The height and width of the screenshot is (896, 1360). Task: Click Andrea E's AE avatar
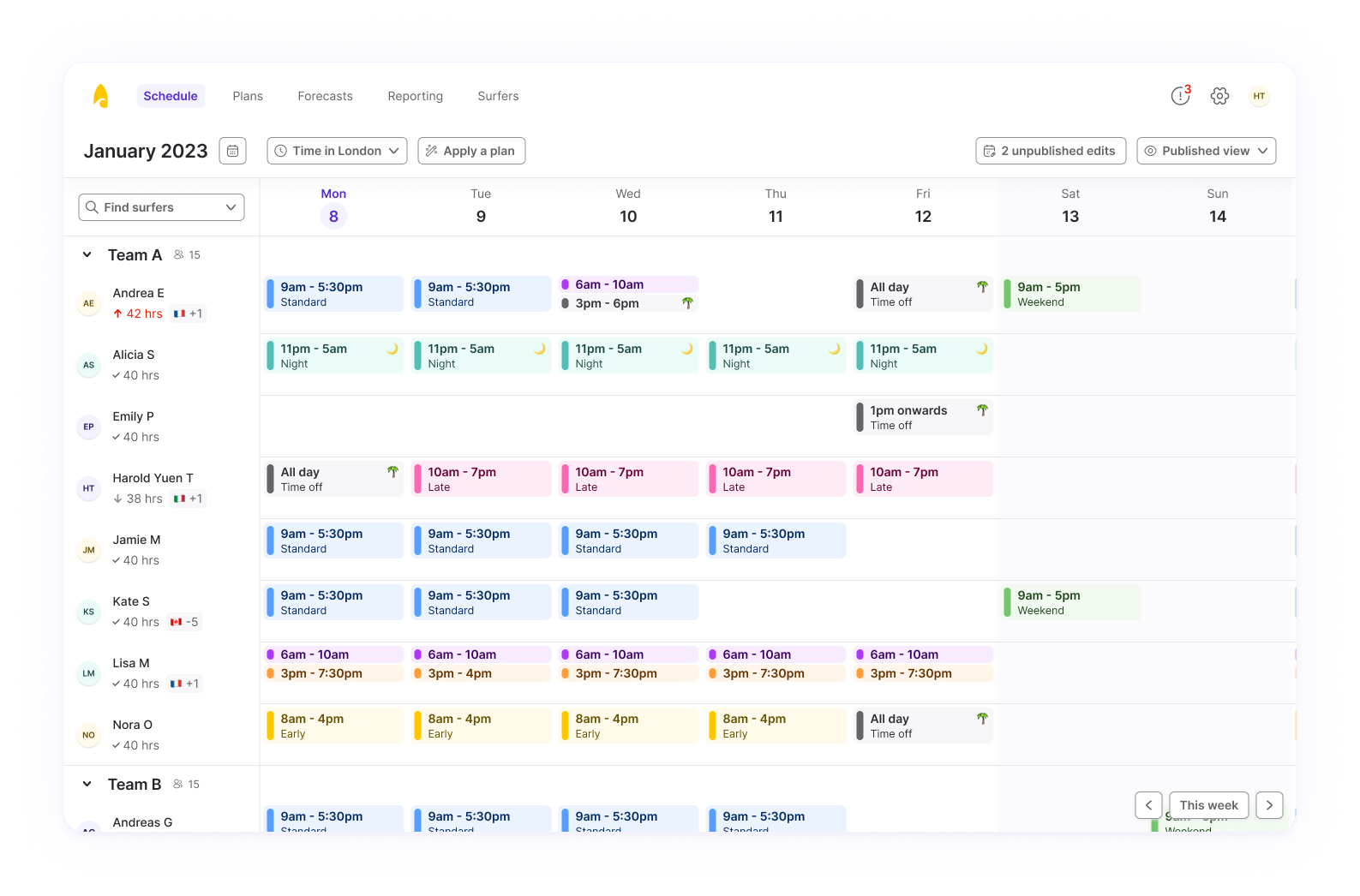pyautogui.click(x=88, y=303)
